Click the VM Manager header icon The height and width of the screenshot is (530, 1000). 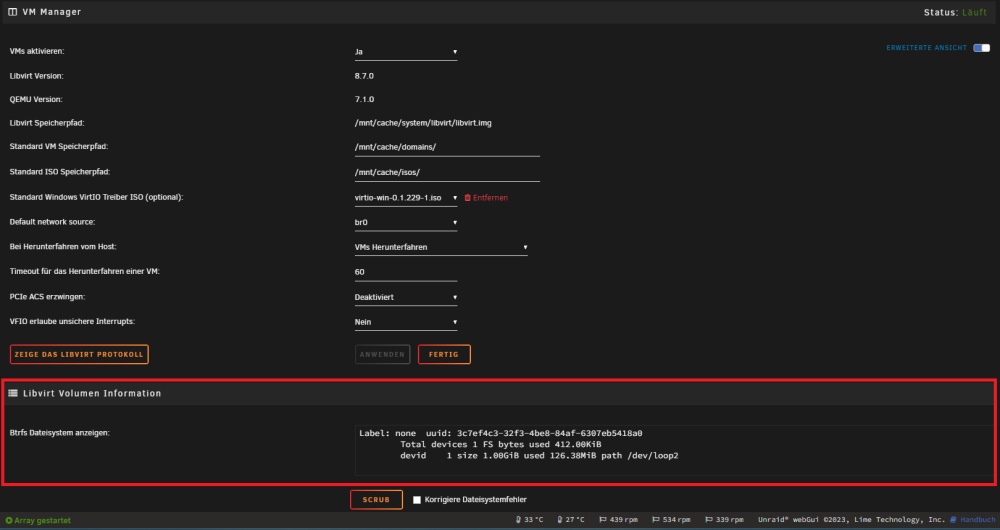[13, 12]
